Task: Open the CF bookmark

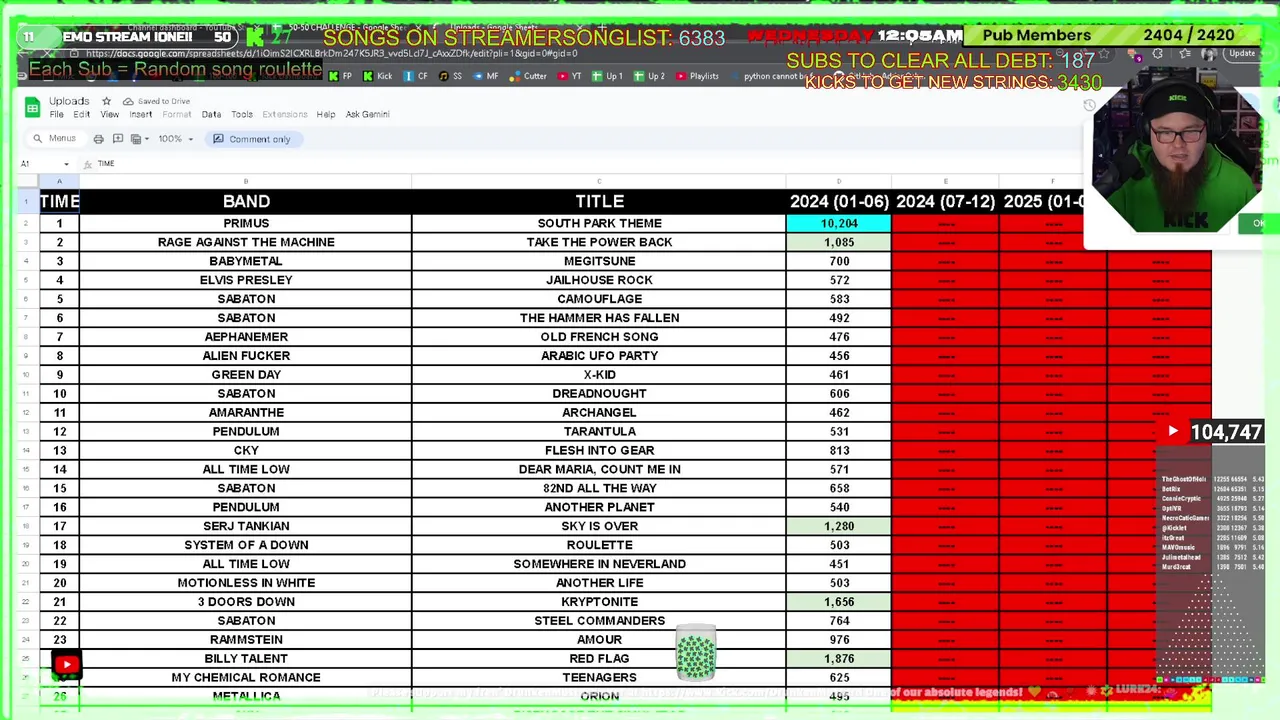Action: 416,76
